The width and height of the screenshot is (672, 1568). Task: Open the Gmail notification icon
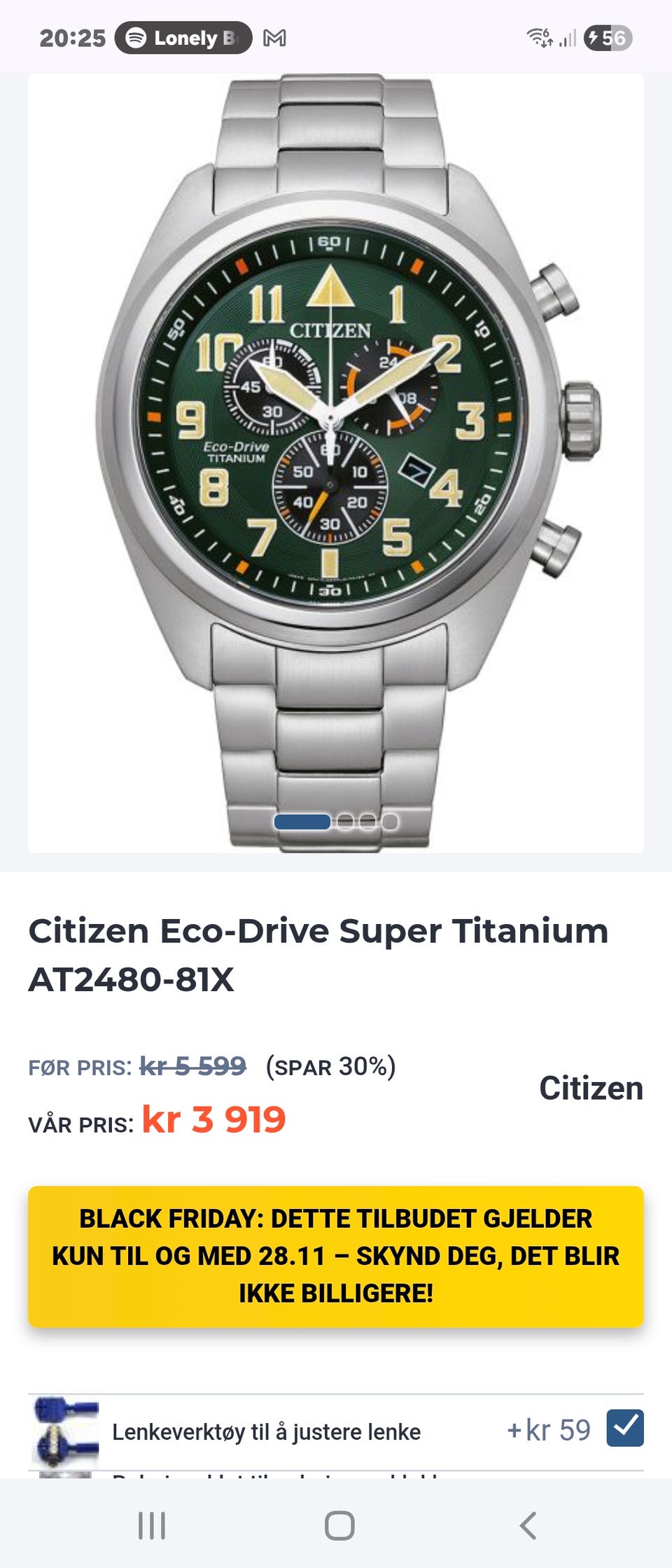[274, 38]
